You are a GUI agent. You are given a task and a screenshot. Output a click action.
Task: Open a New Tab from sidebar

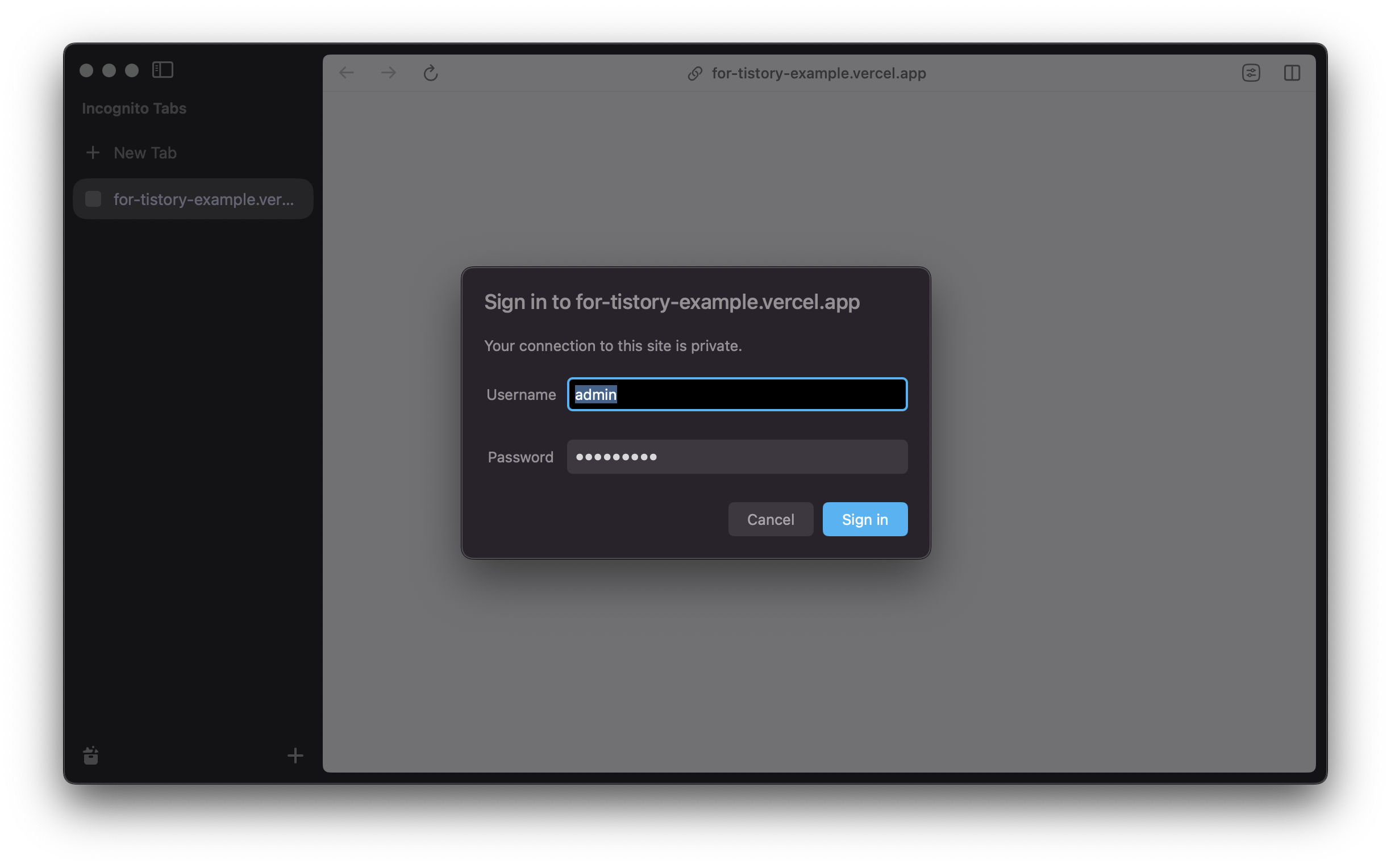tap(145, 153)
